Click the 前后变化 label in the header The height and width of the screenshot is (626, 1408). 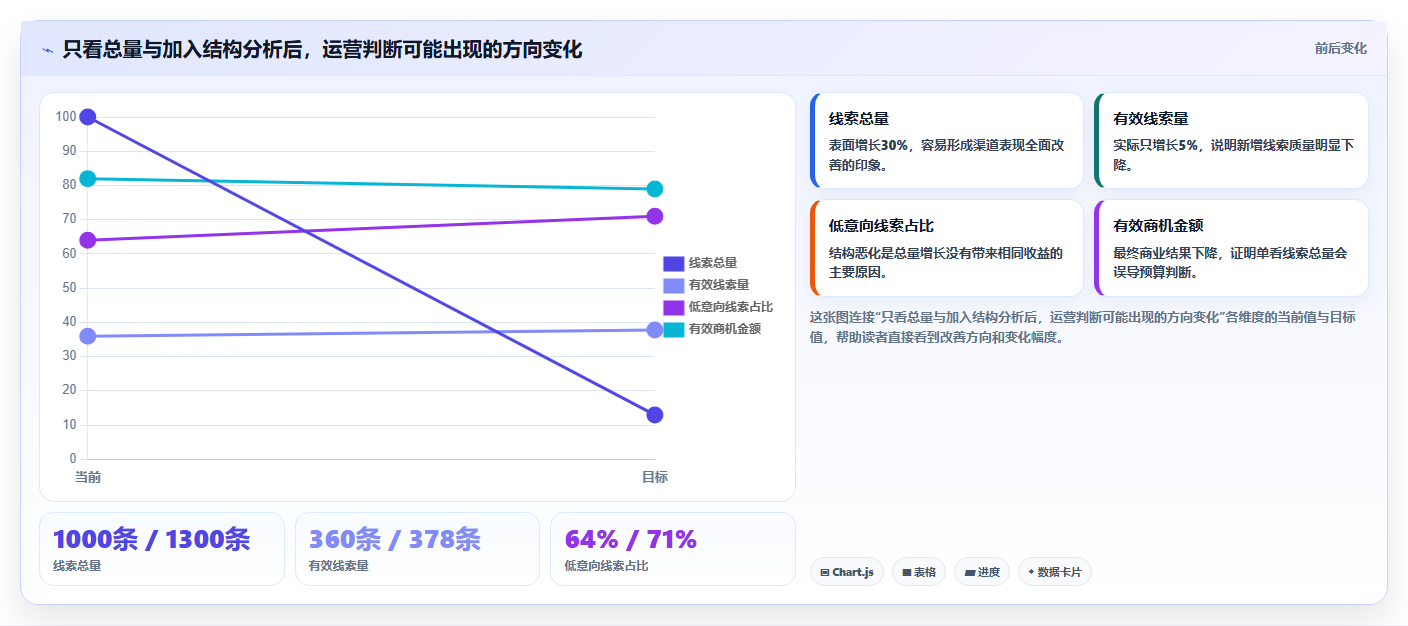pos(1340,49)
